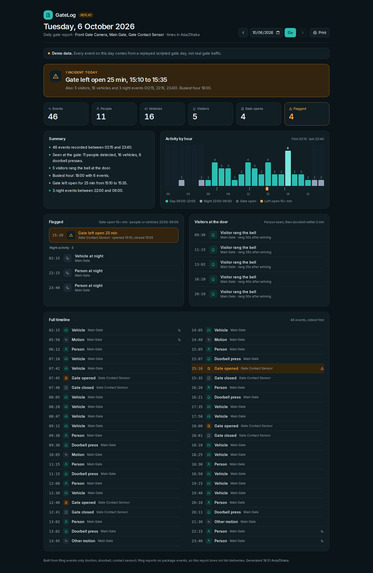The image size is (373, 573).
Task: Click the 'Full timeline' section heading
Action: 59,320
